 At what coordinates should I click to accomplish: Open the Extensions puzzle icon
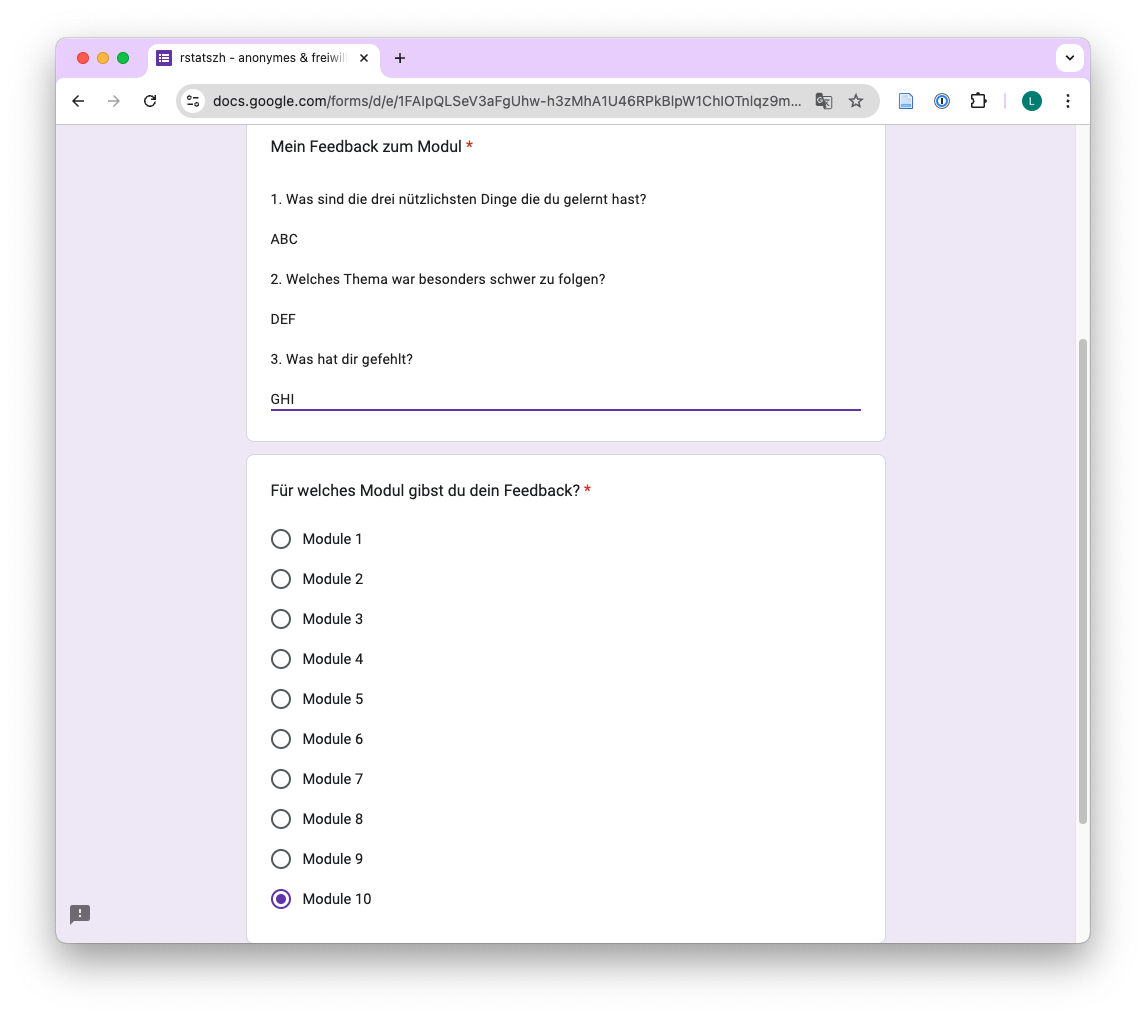pyautogui.click(x=978, y=101)
